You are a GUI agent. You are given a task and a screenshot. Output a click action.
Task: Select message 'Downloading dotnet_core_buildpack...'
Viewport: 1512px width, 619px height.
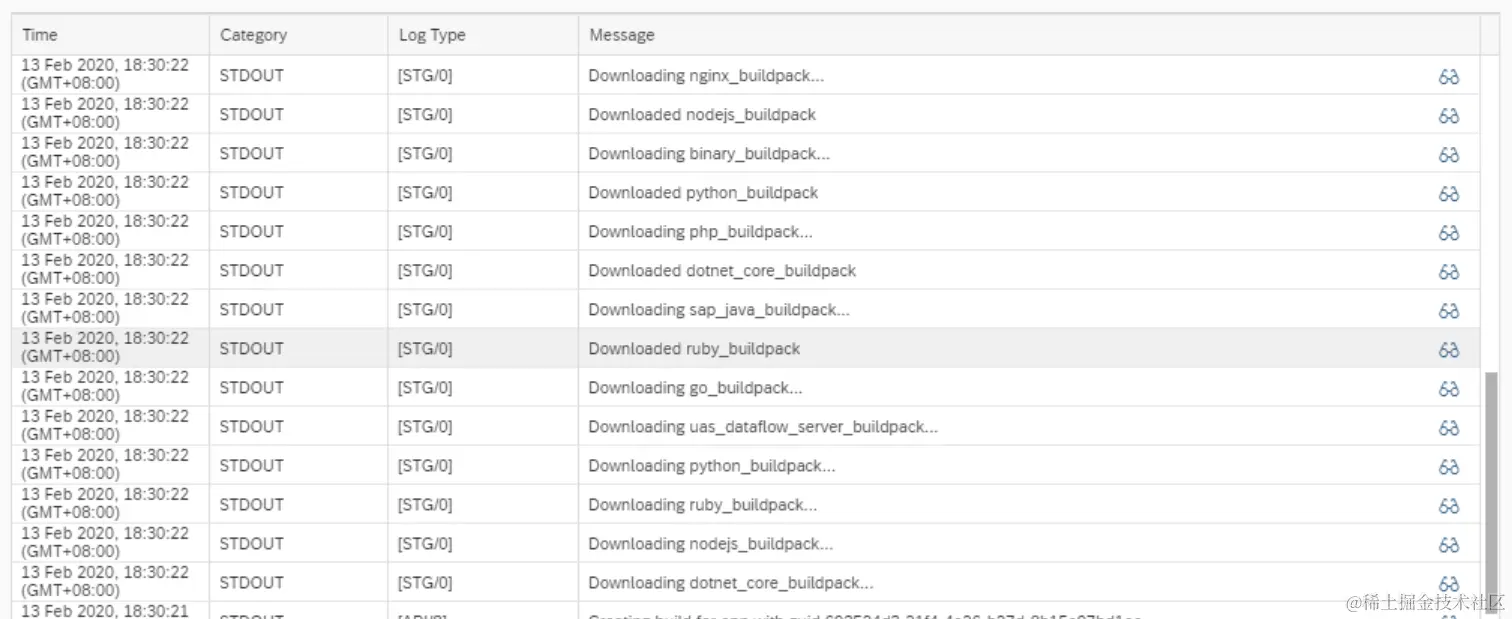731,582
